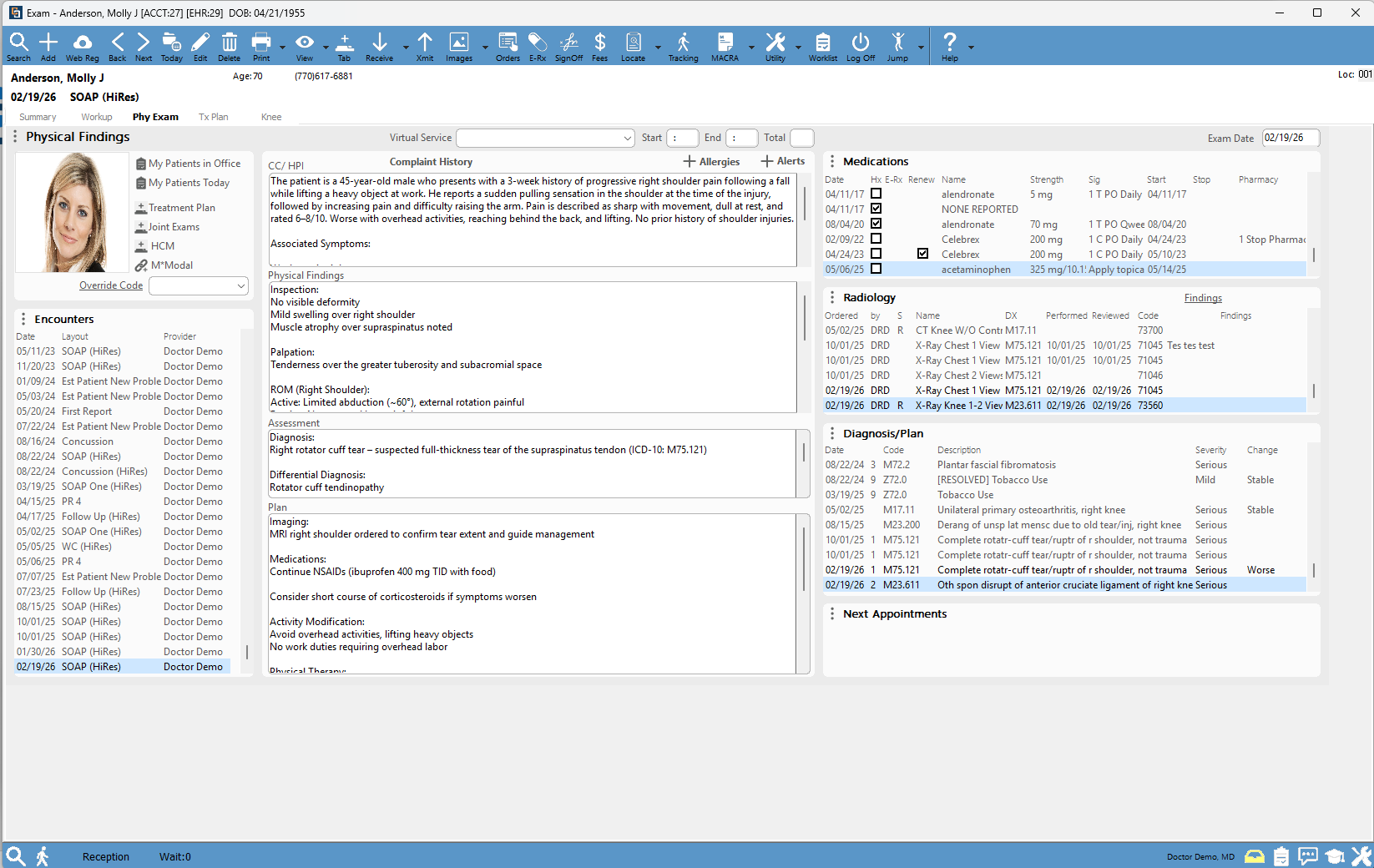The height and width of the screenshot is (868, 1374).
Task: Open the Images toolbar icon
Action: [x=459, y=47]
